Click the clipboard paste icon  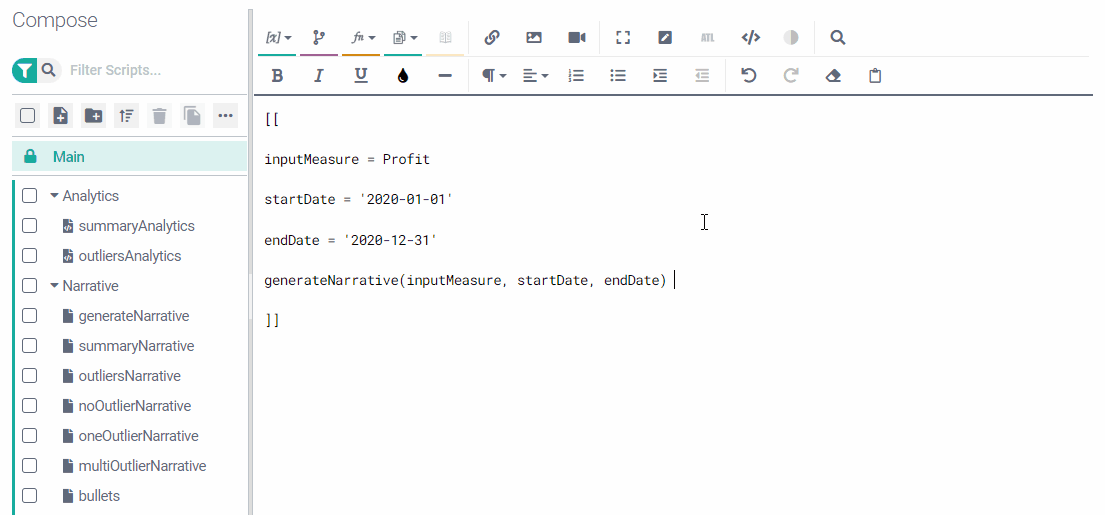[x=875, y=75]
